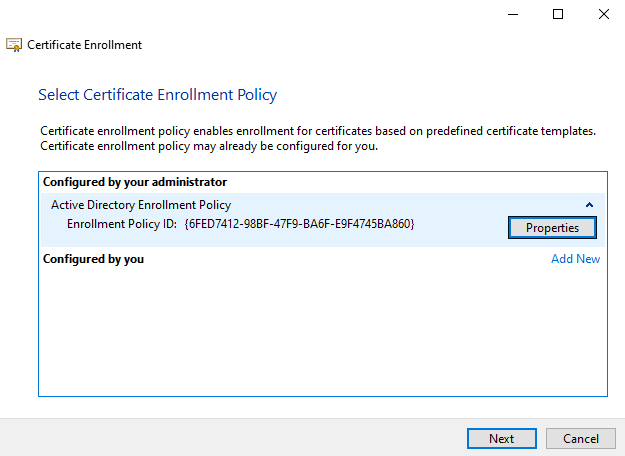Click the 'Configured by your administrator' header

click(x=135, y=182)
